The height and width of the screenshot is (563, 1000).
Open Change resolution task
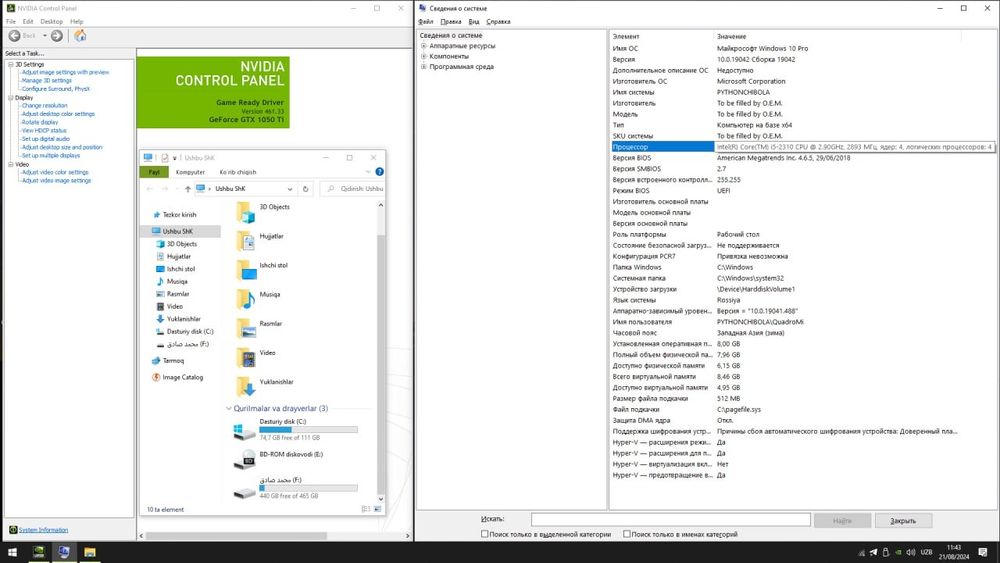click(x=44, y=105)
